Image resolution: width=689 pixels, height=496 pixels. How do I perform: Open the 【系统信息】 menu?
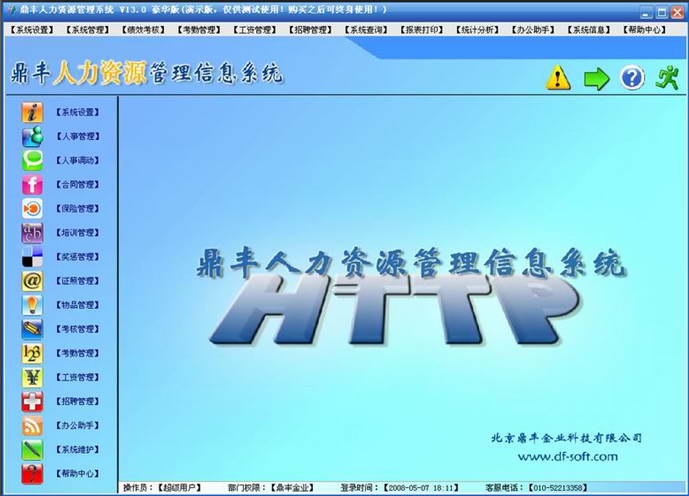[588, 30]
